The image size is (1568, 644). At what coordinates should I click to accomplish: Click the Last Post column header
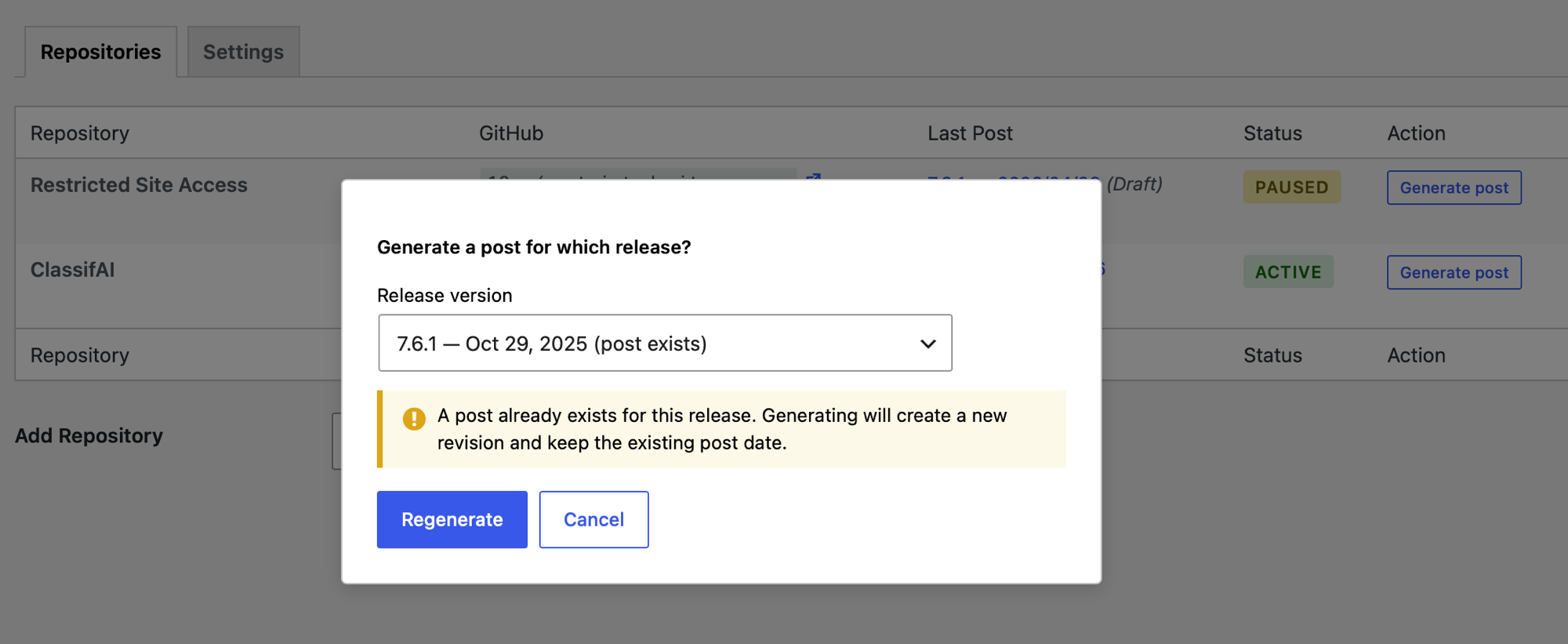[970, 133]
